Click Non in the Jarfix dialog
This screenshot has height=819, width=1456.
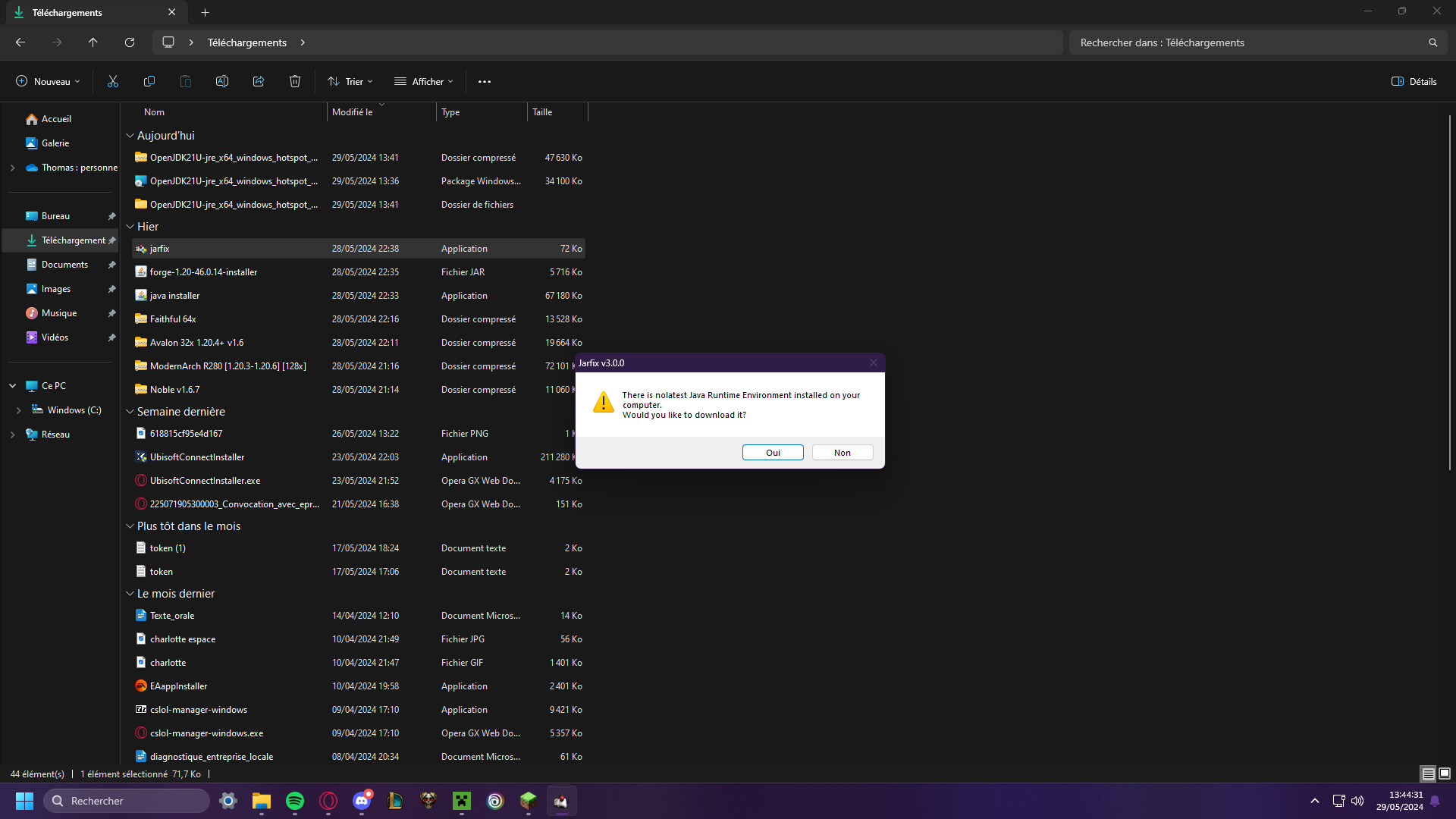[842, 453]
